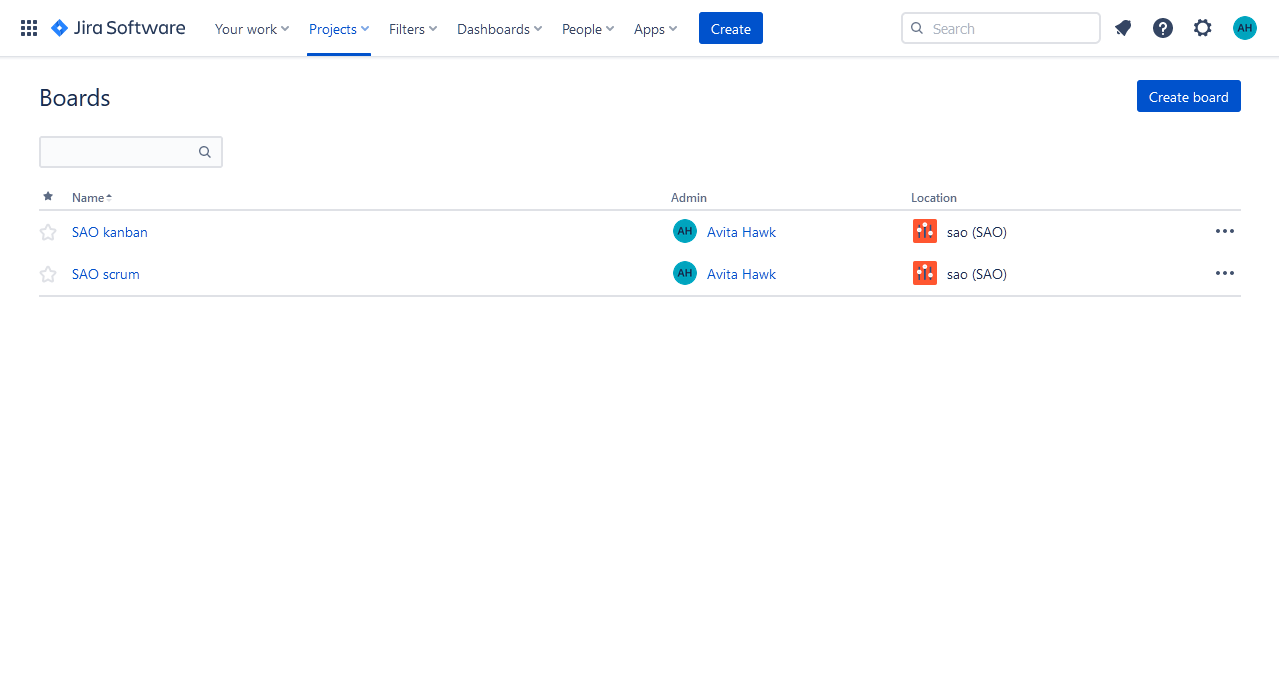
Task: Open your profile avatar AH icon
Action: [1244, 28]
